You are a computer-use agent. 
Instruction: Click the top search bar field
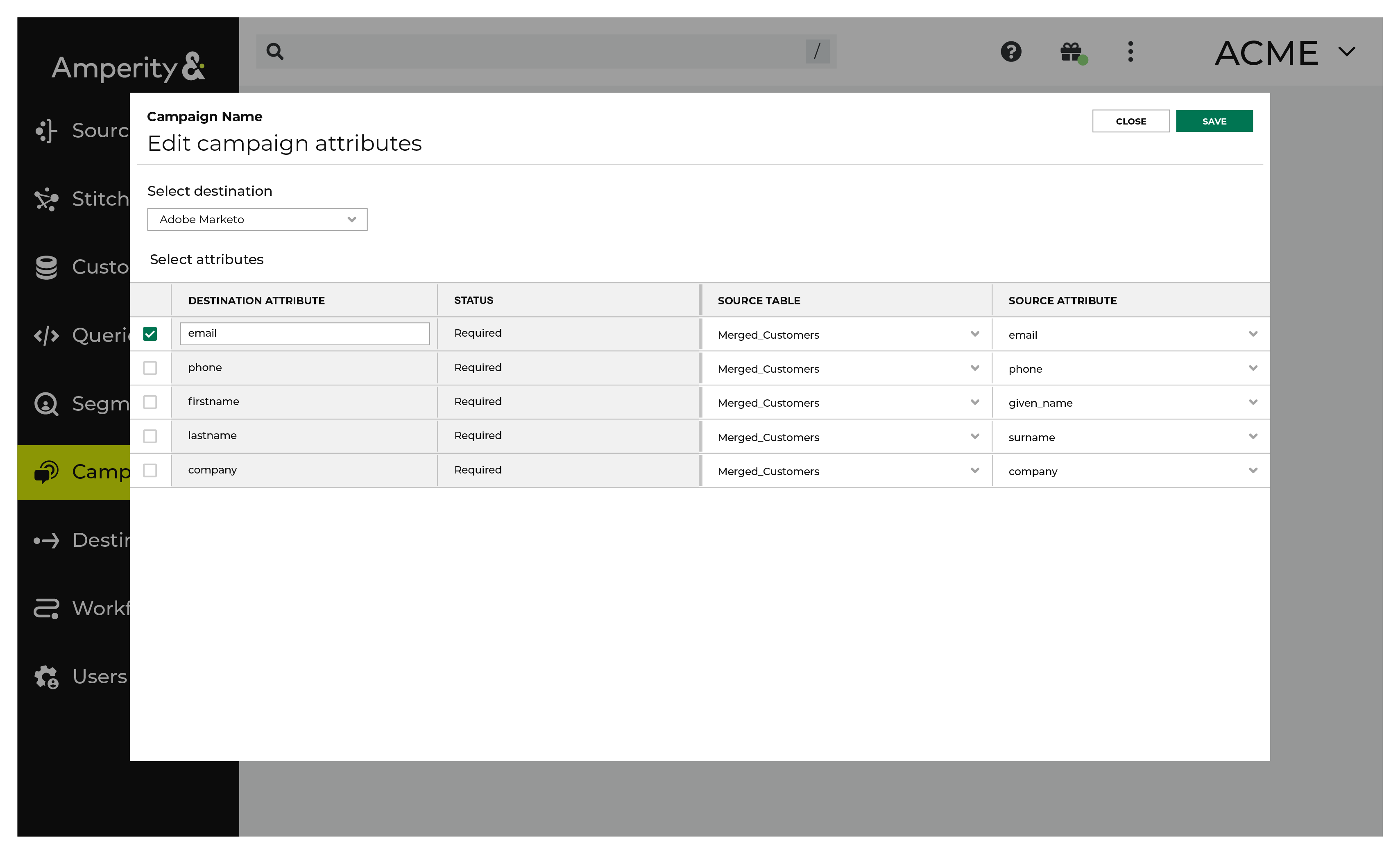coord(546,51)
